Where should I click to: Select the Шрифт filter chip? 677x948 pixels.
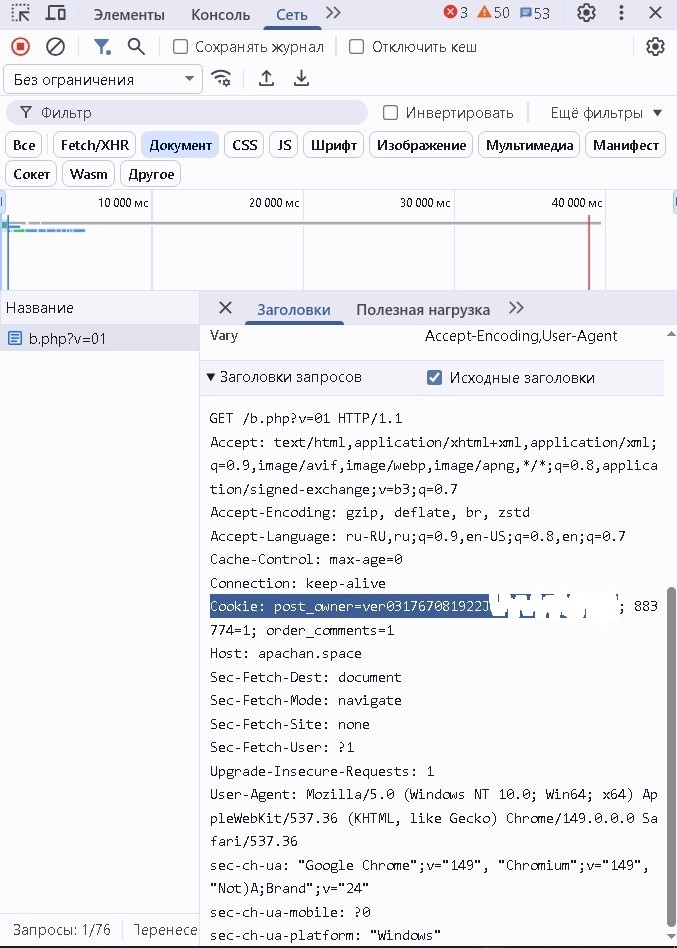tap(334, 145)
